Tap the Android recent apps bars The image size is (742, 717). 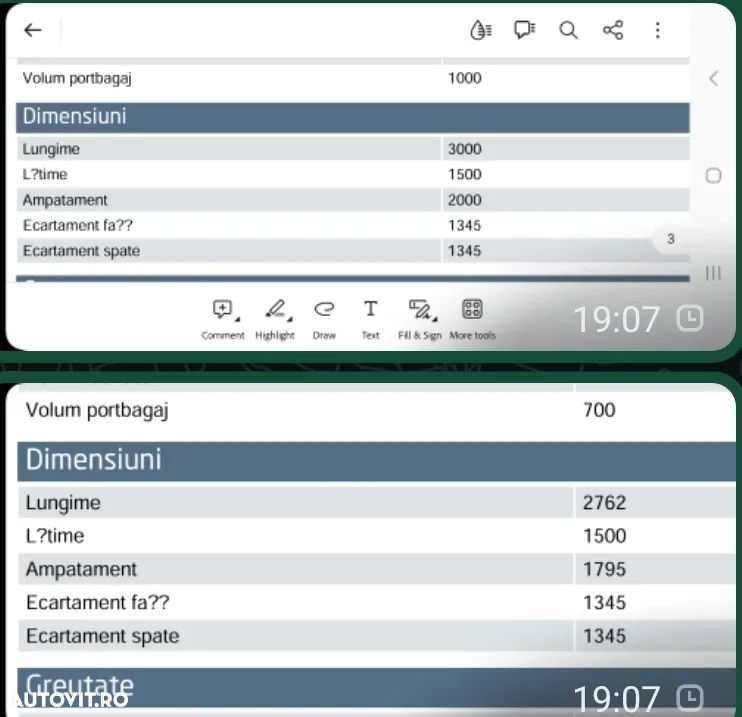coord(713,273)
